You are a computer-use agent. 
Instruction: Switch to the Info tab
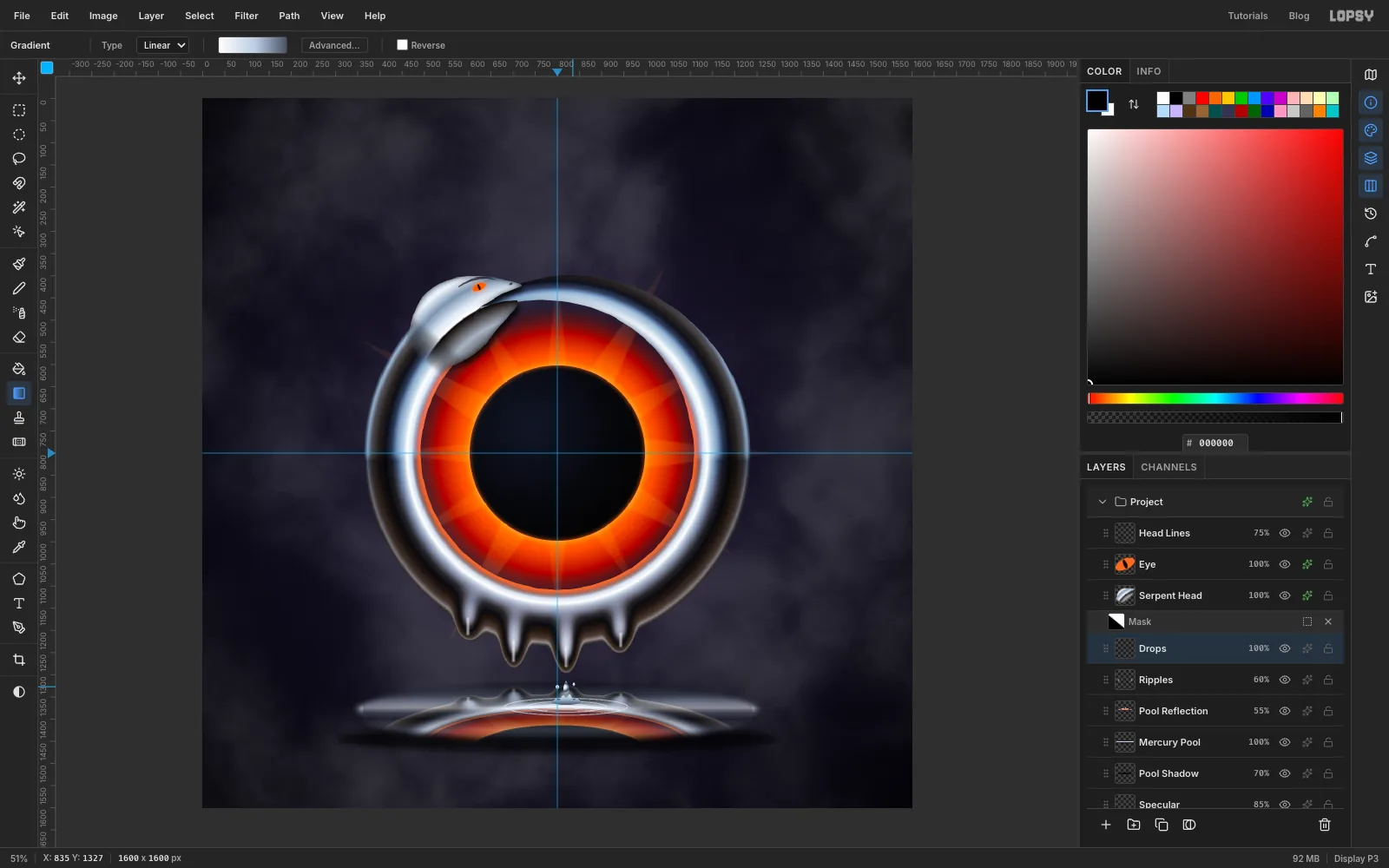pyautogui.click(x=1149, y=71)
